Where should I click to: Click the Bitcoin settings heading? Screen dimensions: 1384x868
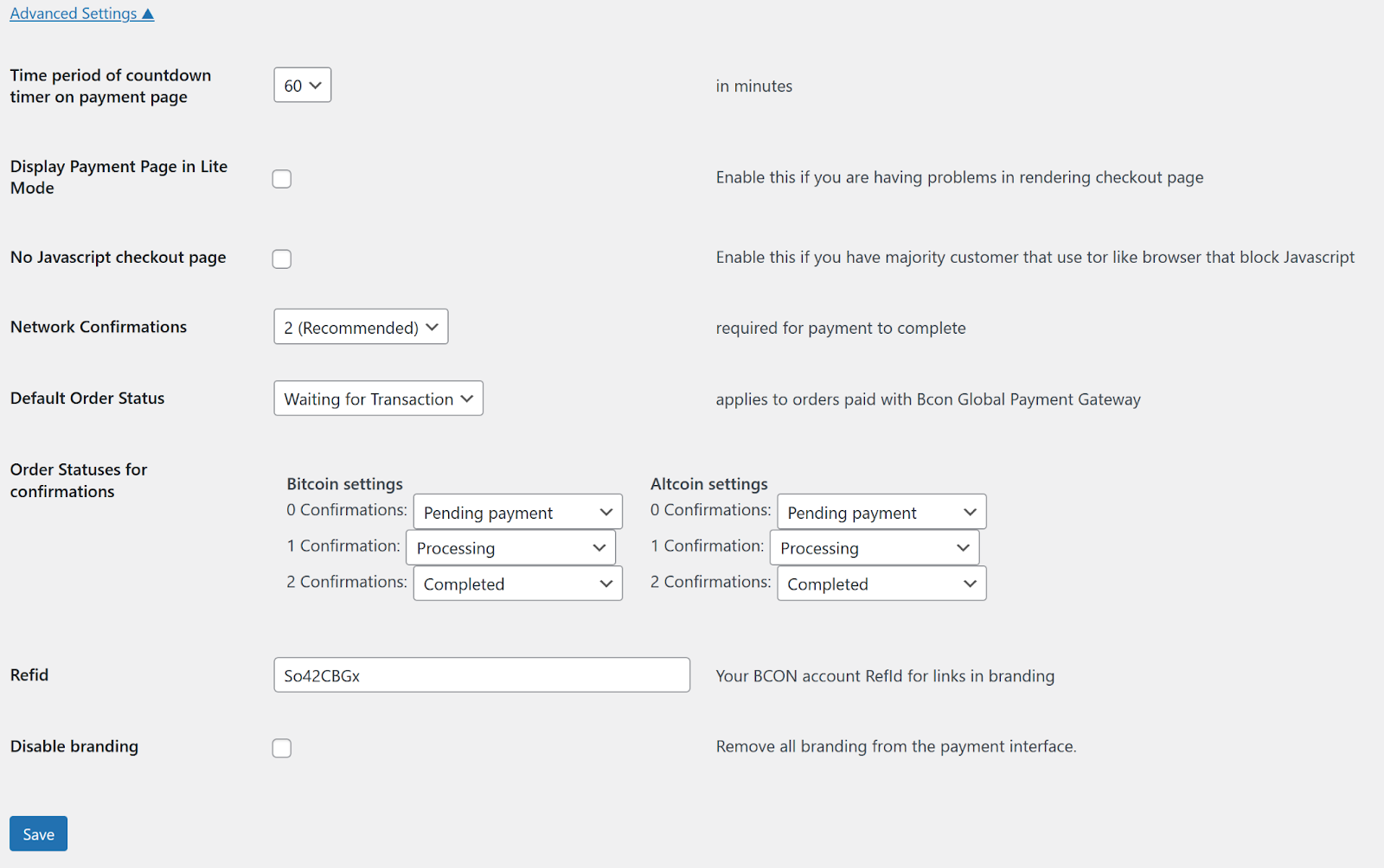344,484
